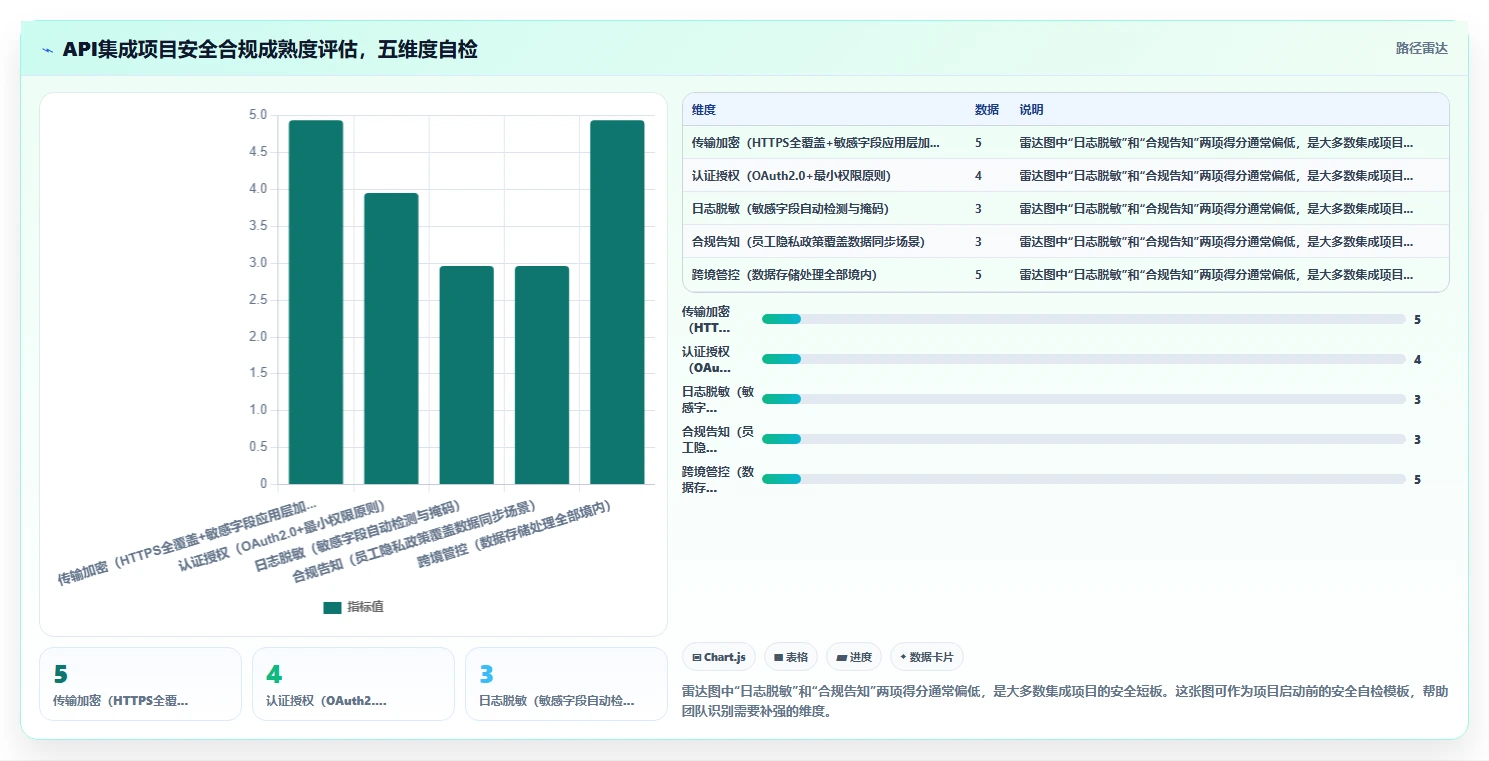
Task: Click the dashboard title API集成项目安全合规成熟度评估
Action: (x=270, y=49)
